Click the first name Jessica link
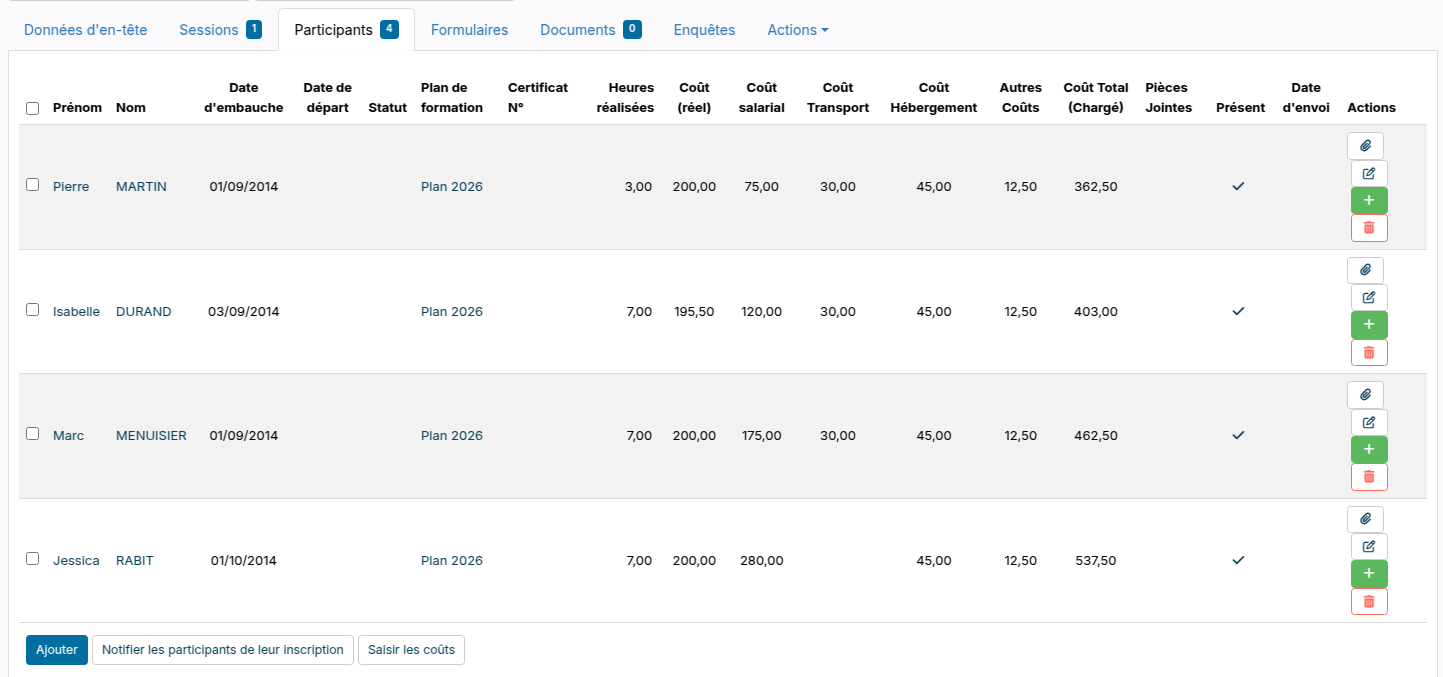This screenshot has width=1443, height=677. (x=76, y=561)
